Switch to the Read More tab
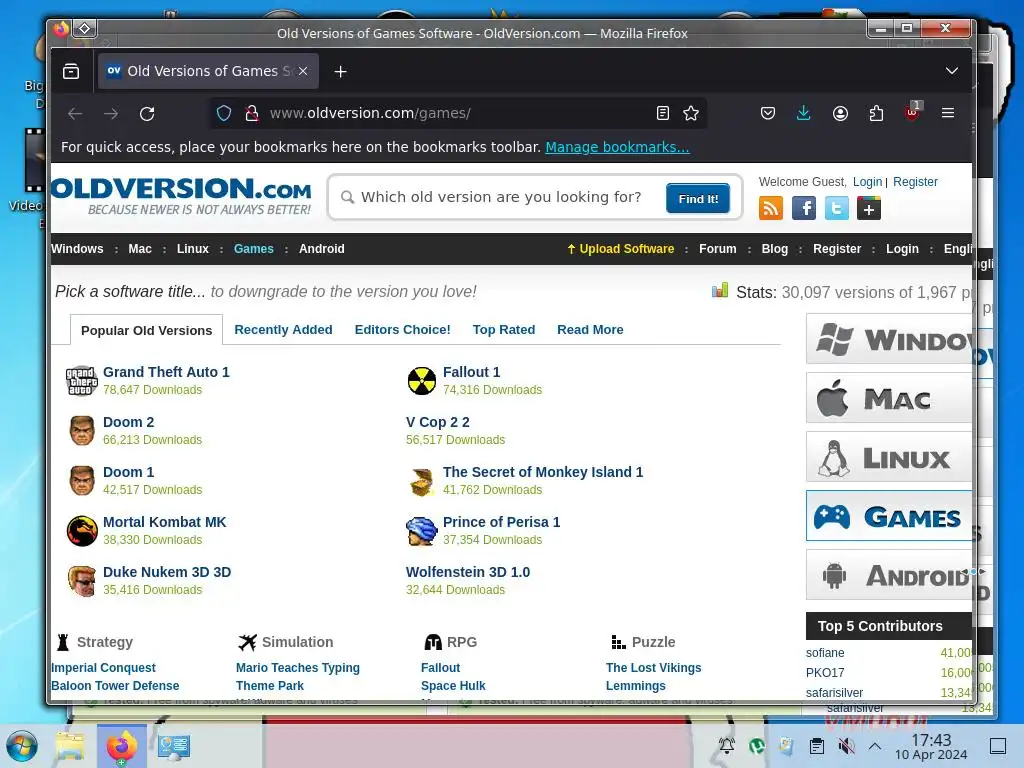The height and width of the screenshot is (768, 1024). 590,330
